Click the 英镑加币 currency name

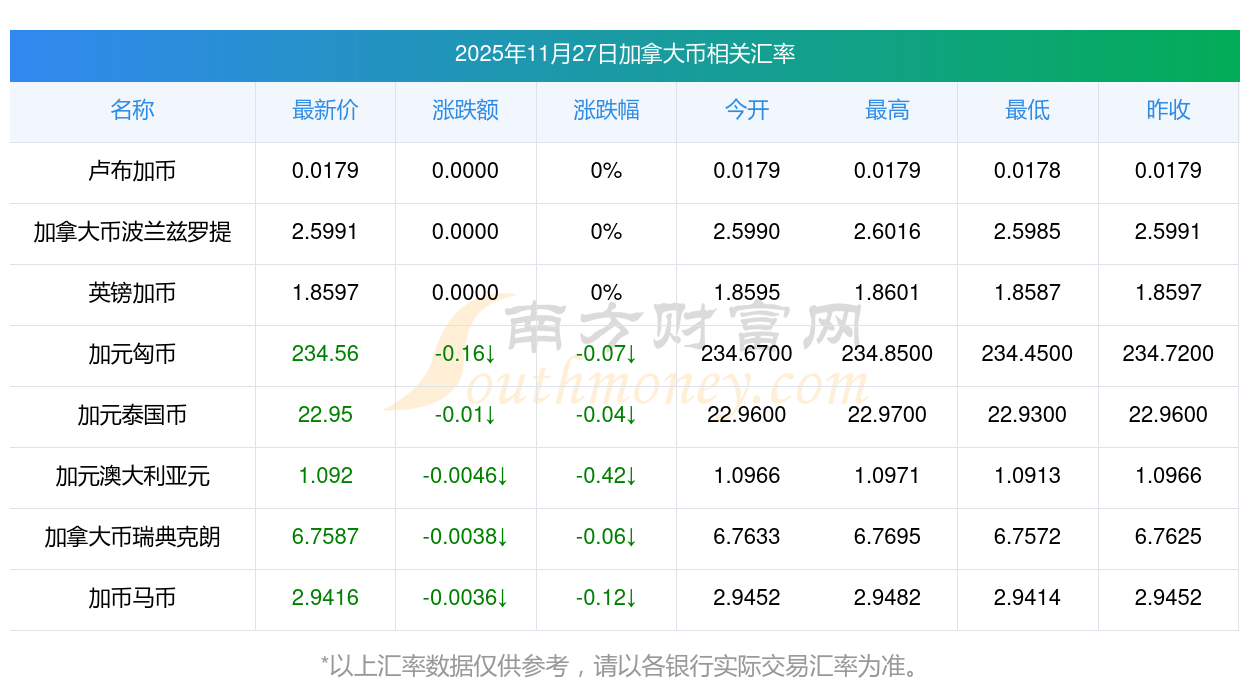pos(132,293)
